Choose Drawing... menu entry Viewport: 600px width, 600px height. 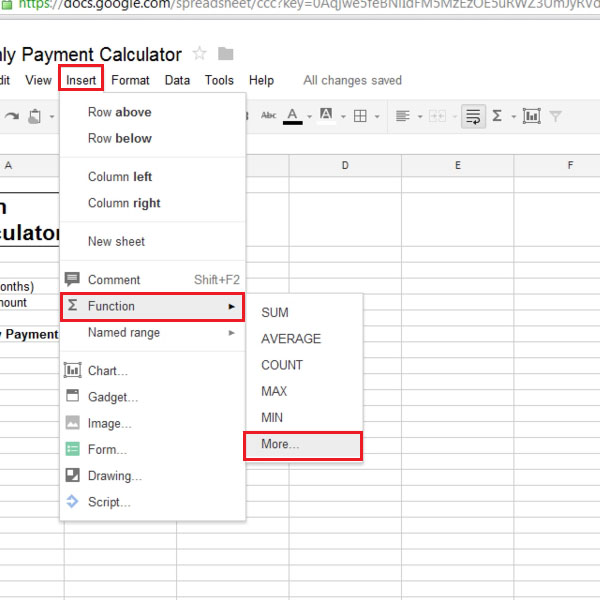point(153,476)
